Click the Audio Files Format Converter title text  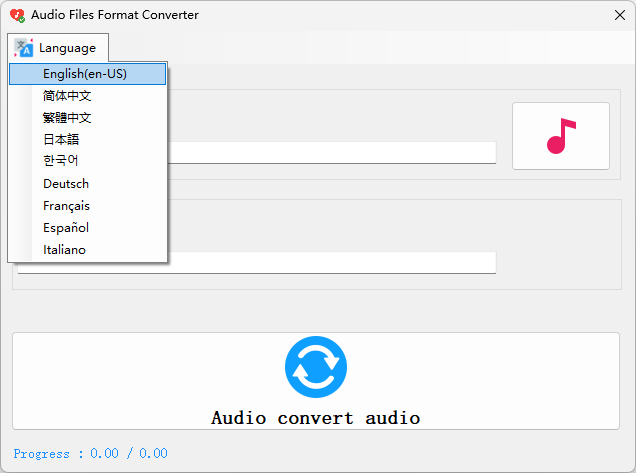pos(115,15)
